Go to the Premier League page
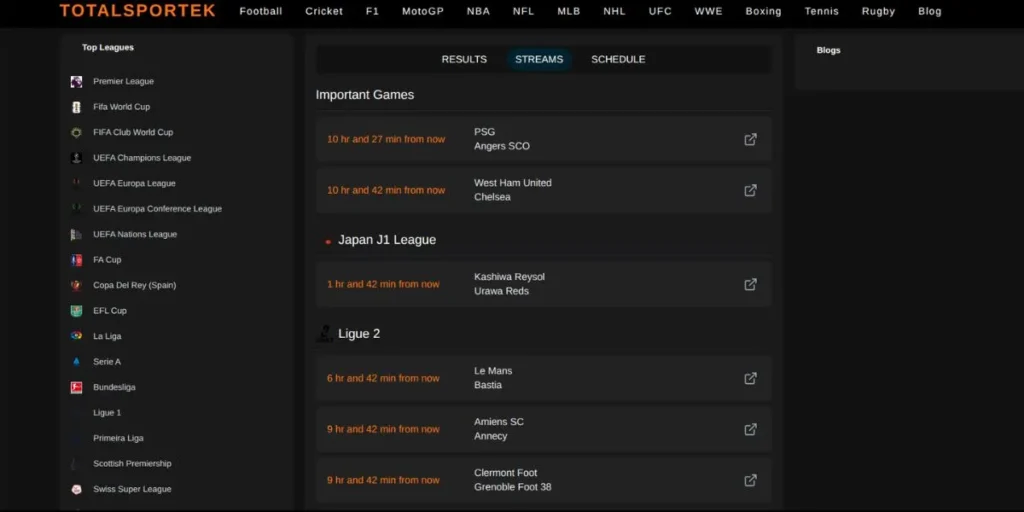The height and width of the screenshot is (512, 1024). click(x=123, y=82)
